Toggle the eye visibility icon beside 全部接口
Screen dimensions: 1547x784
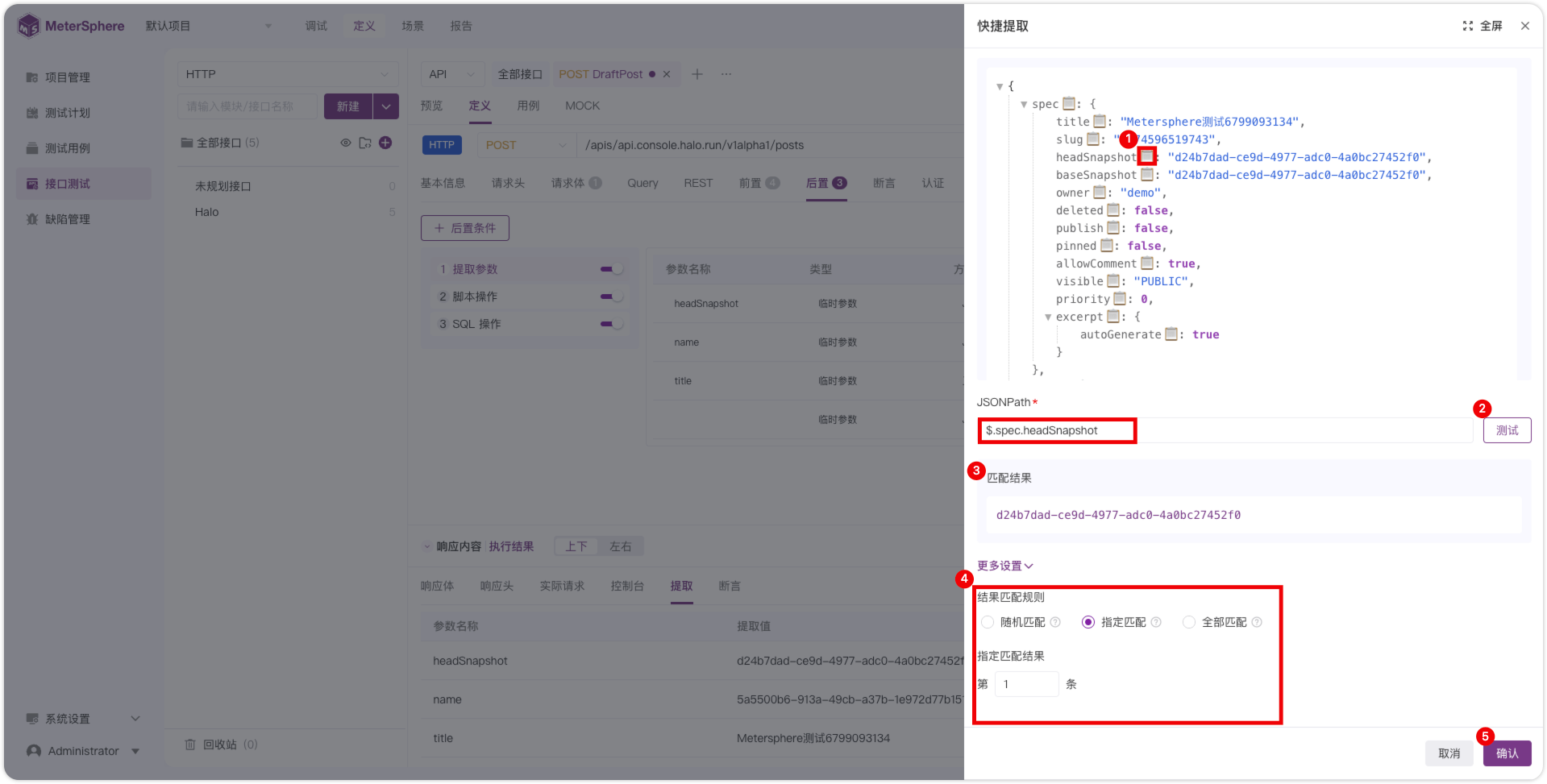345,143
